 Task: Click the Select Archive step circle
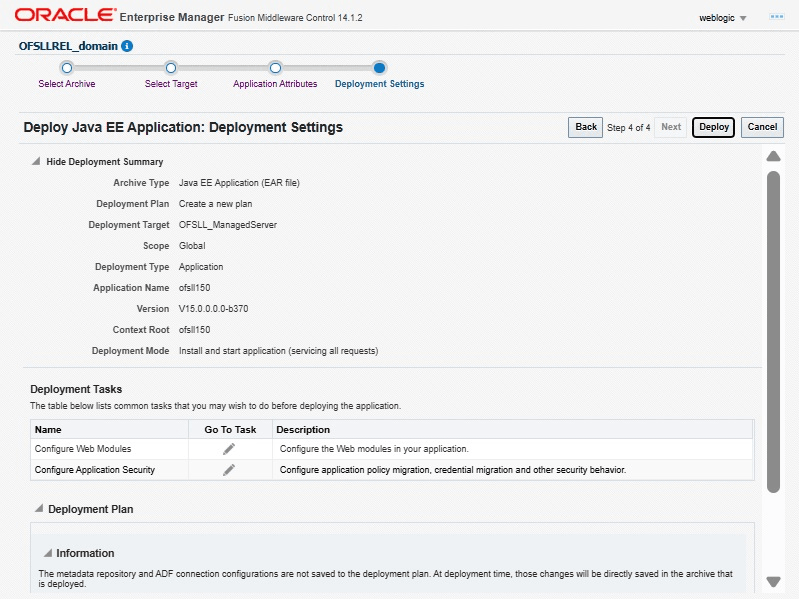click(x=66, y=68)
